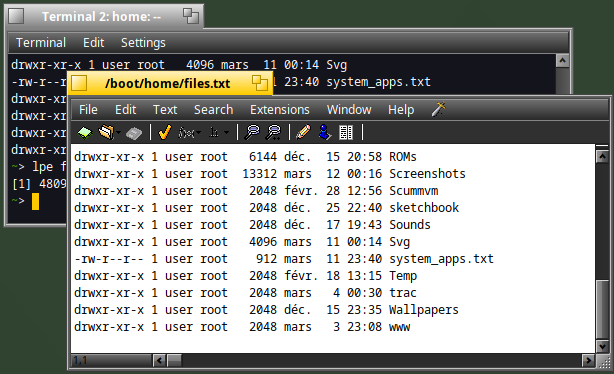Click the up arrow of Terminal scrollbar
This screenshot has height=374, width=614.
click(x=562, y=61)
